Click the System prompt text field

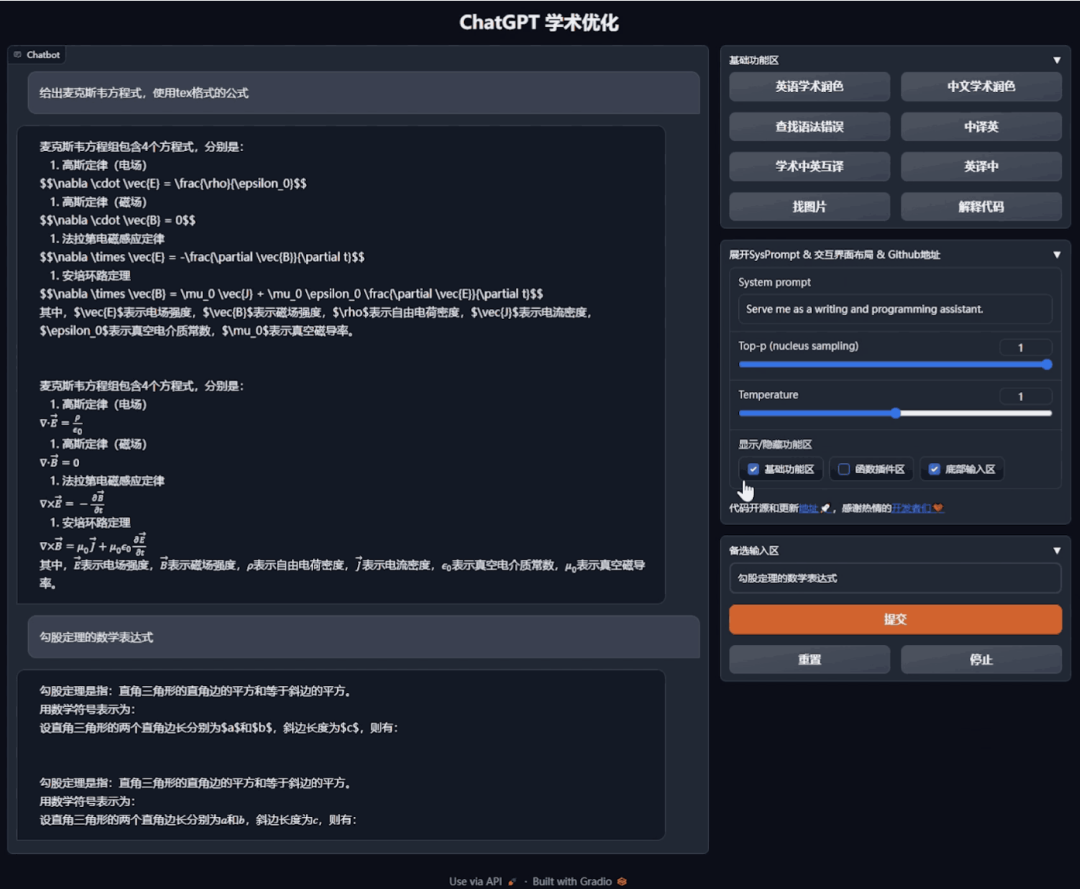click(x=895, y=309)
